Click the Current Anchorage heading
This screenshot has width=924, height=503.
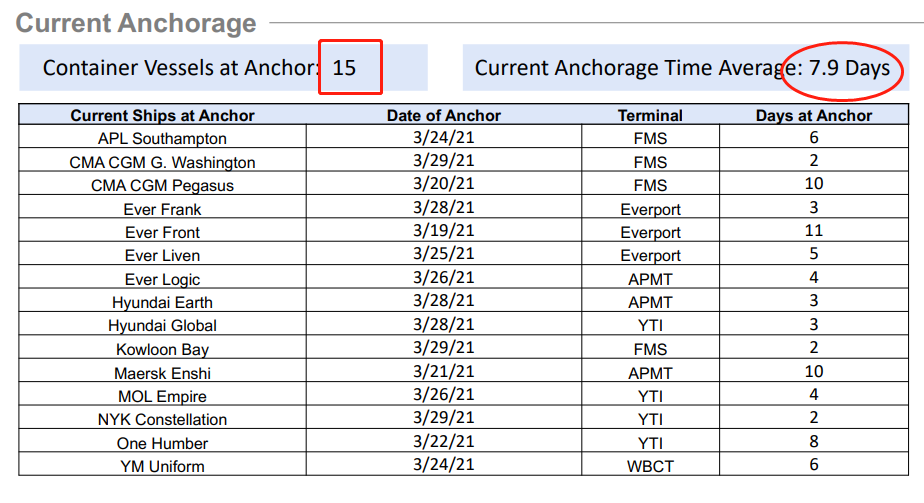click(136, 23)
